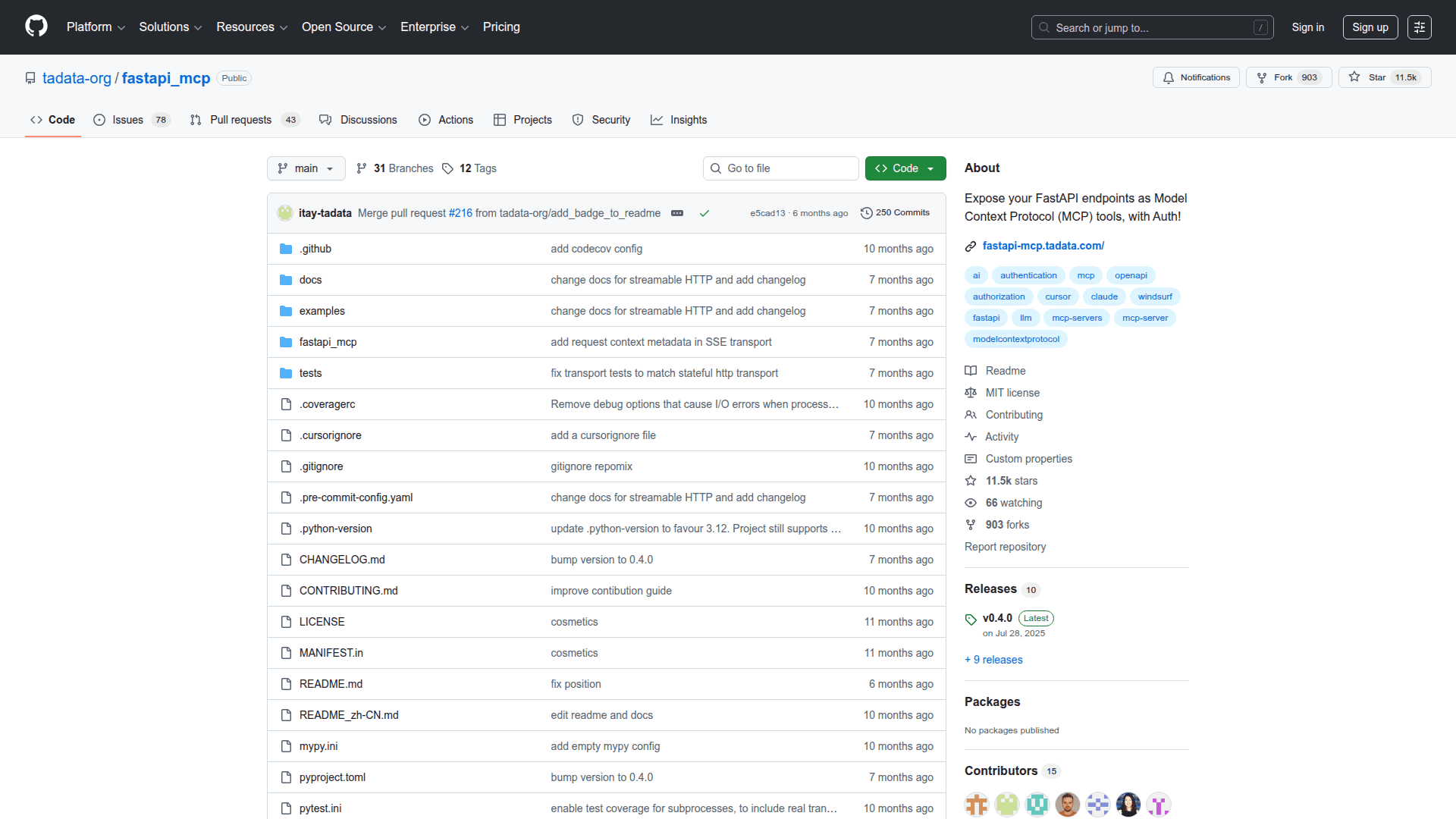Image resolution: width=1456 pixels, height=819 pixels.
Task: Select the authentication topic tag
Action: pos(1028,275)
